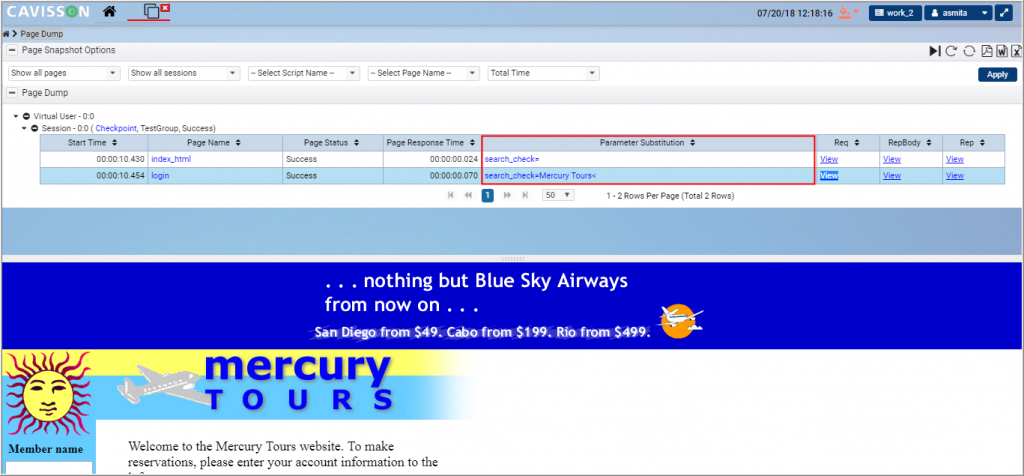Open the Total Time dropdown
1024x476 pixels.
pos(543,73)
